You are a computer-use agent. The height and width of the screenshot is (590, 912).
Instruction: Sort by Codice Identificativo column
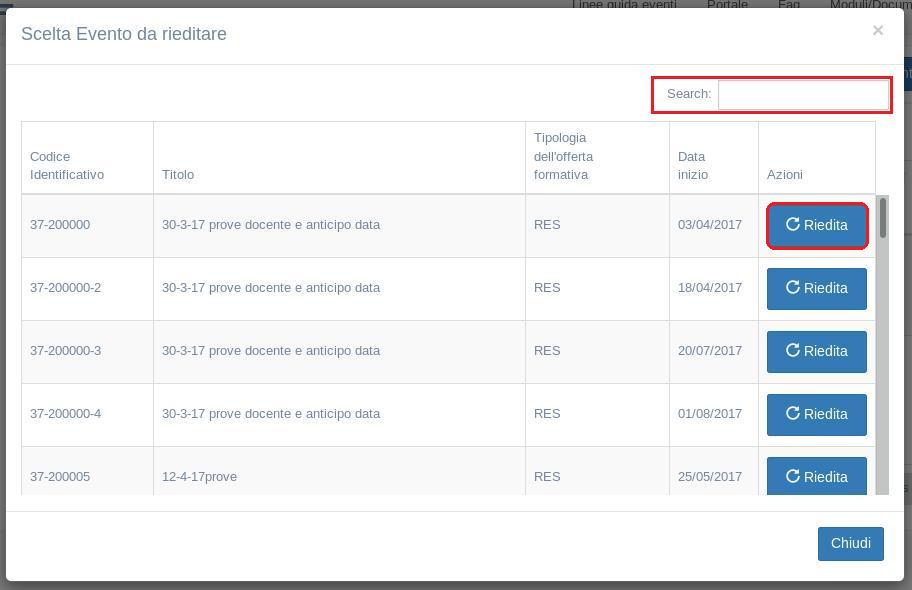tap(67, 166)
